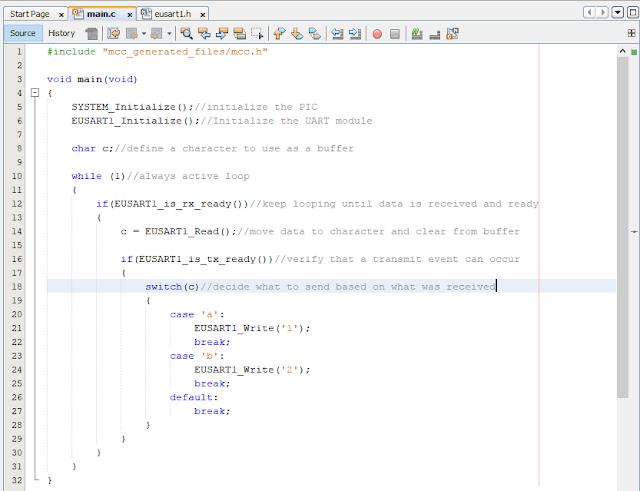The width and height of the screenshot is (640, 491).
Task: Open the eusart1.h tab
Action: (x=173, y=14)
